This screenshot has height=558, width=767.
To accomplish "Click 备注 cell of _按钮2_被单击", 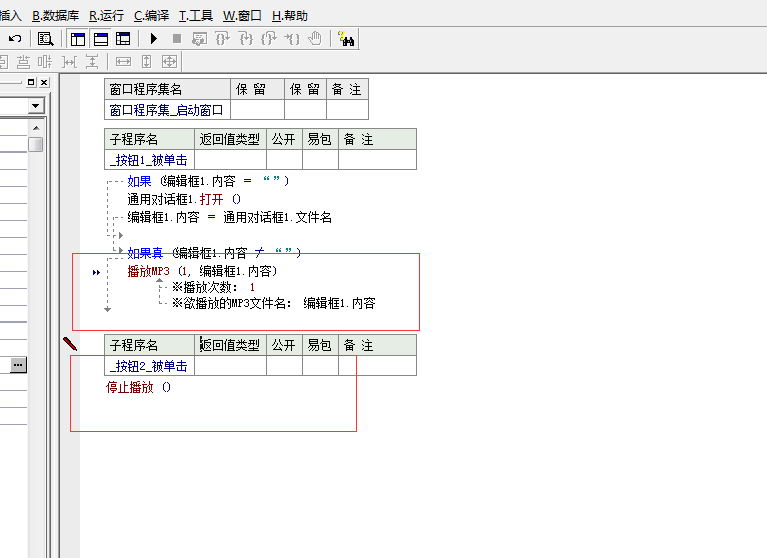I will click(x=378, y=366).
